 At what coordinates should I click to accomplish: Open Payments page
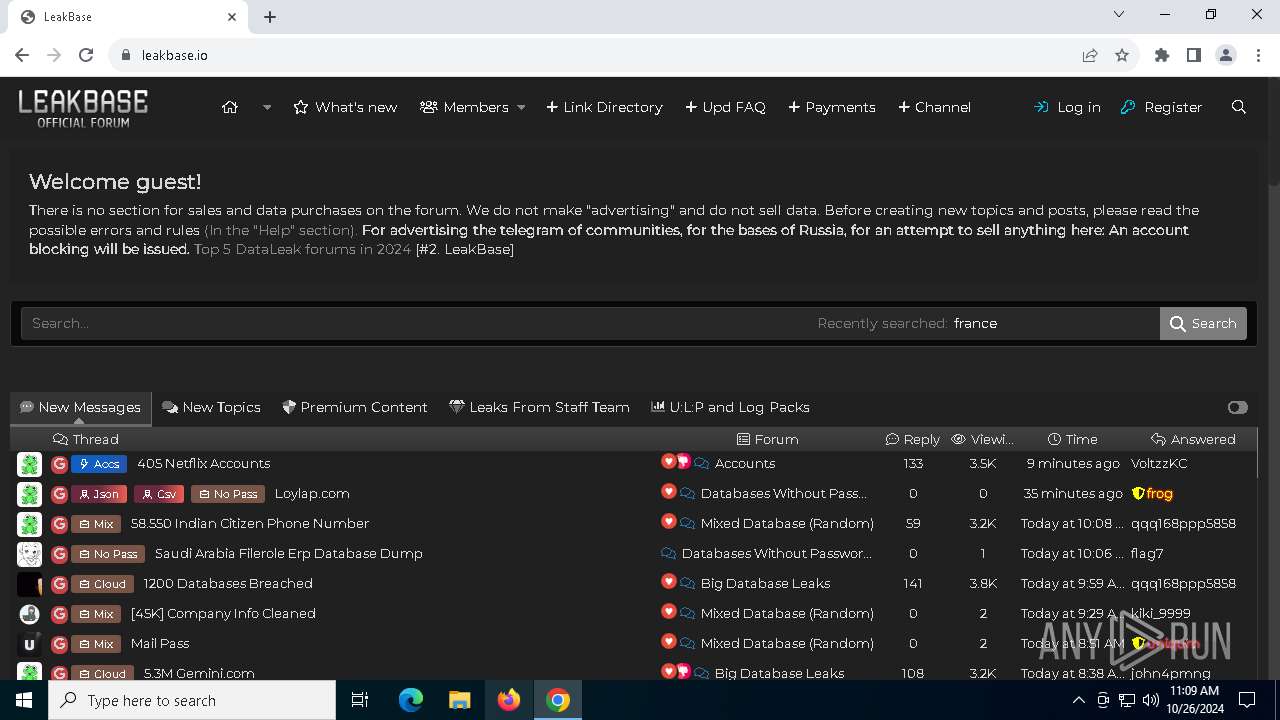(x=832, y=107)
